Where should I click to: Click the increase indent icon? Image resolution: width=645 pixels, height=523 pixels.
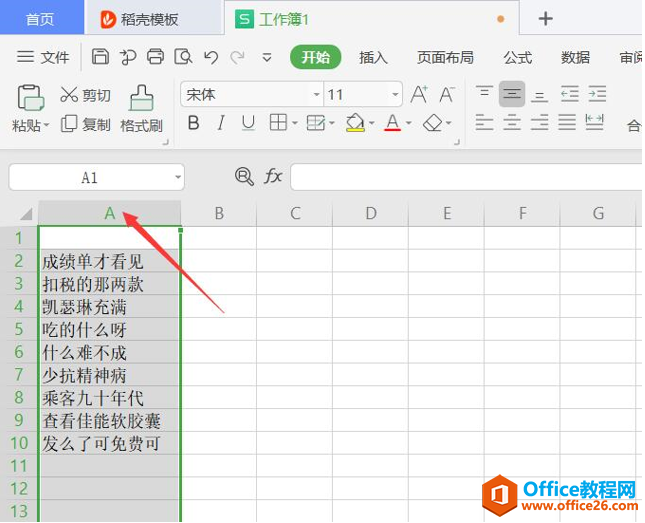(x=597, y=94)
